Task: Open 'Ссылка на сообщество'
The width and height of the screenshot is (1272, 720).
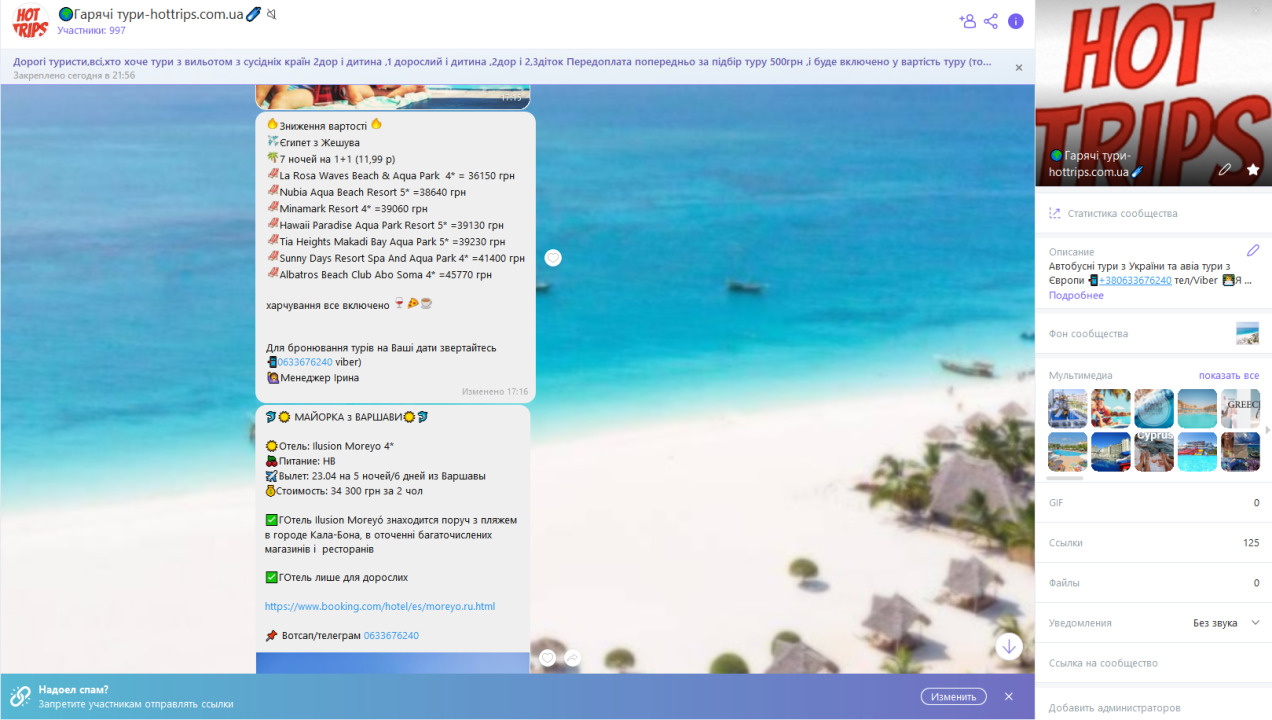Action: 1153,662
